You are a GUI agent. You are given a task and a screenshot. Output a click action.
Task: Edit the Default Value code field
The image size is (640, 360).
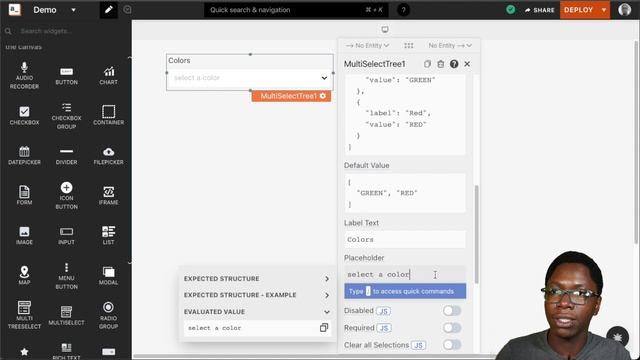tap(404, 193)
